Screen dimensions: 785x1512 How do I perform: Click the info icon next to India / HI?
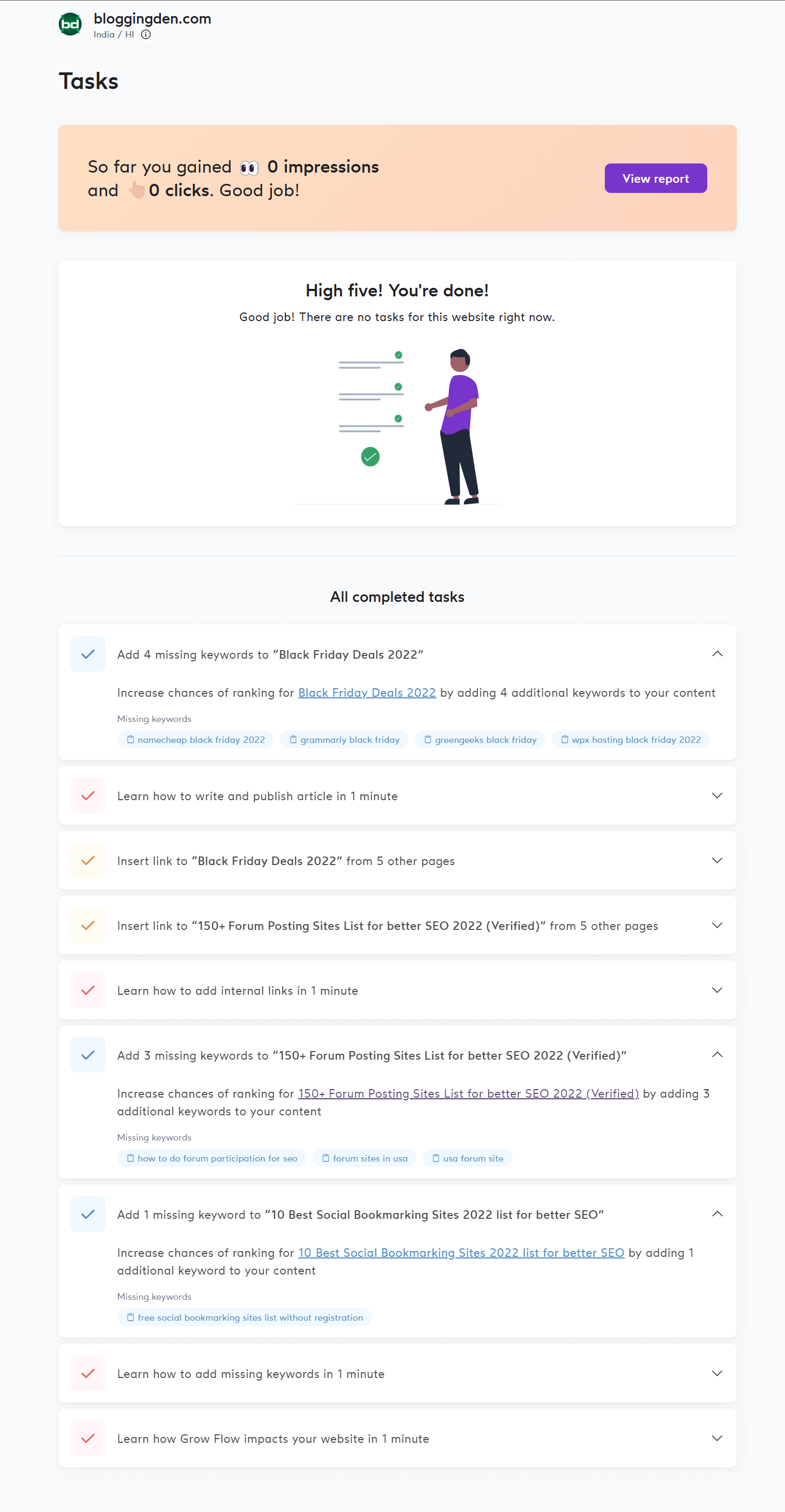(146, 35)
